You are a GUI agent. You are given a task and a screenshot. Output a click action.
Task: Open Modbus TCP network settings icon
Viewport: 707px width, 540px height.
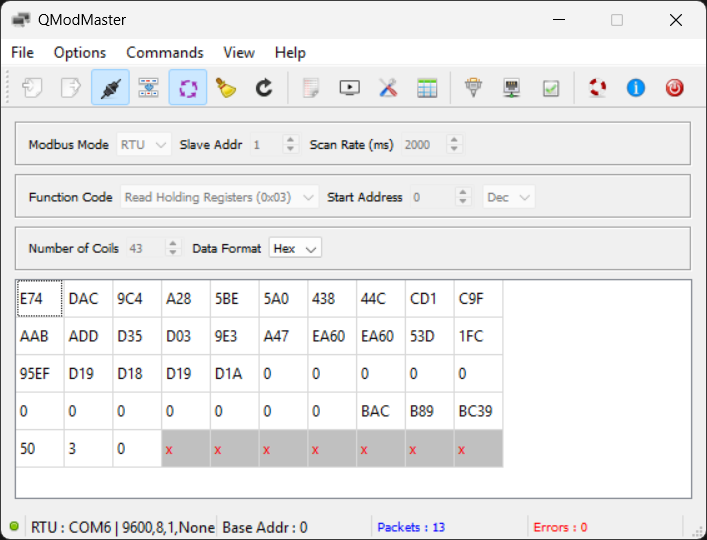[x=512, y=88]
